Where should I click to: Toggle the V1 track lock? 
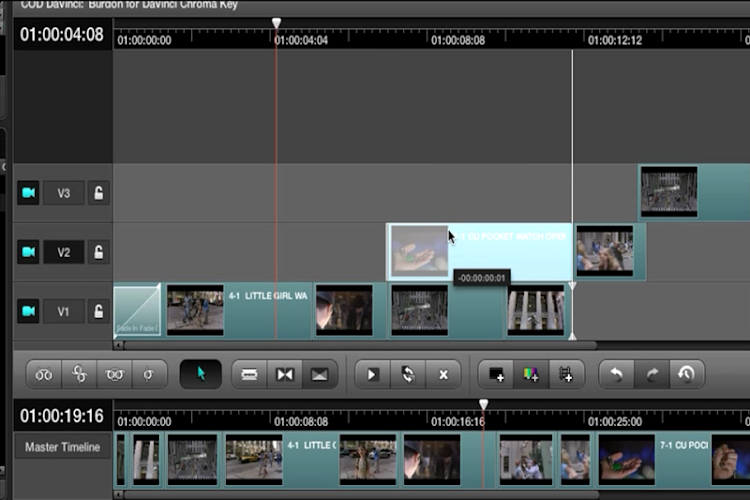point(99,311)
